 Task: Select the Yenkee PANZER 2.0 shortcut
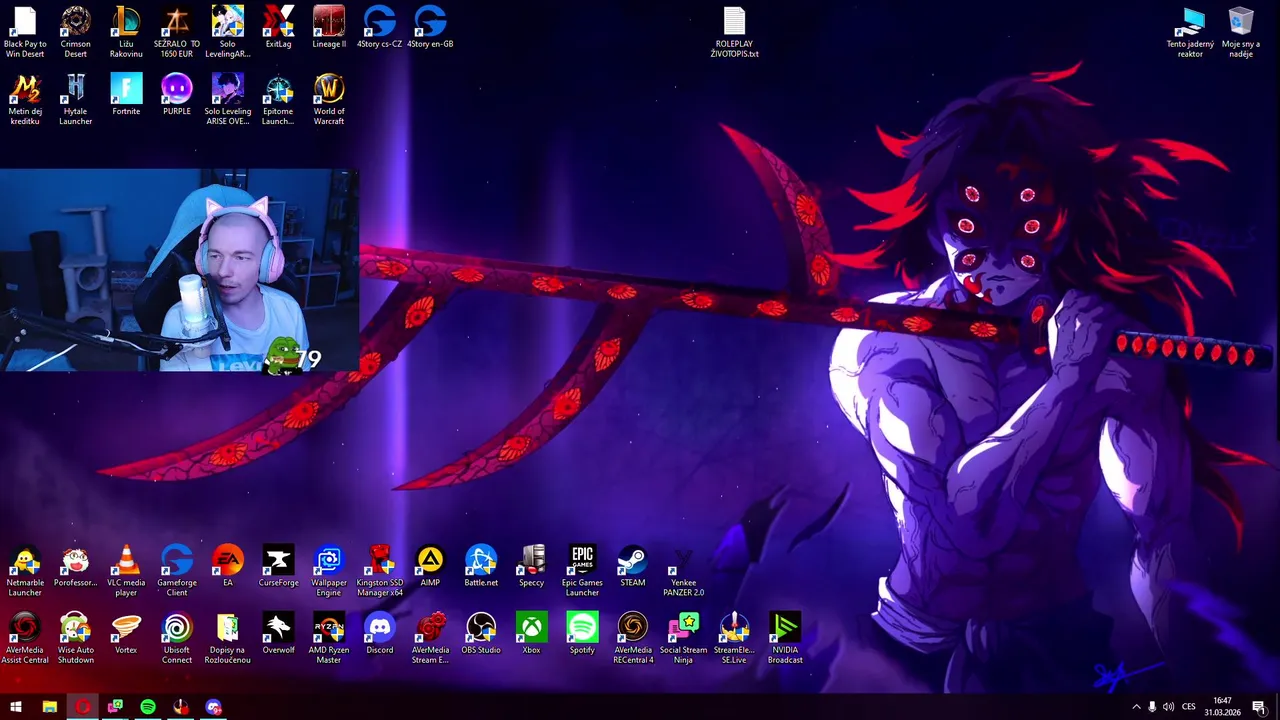click(x=683, y=571)
